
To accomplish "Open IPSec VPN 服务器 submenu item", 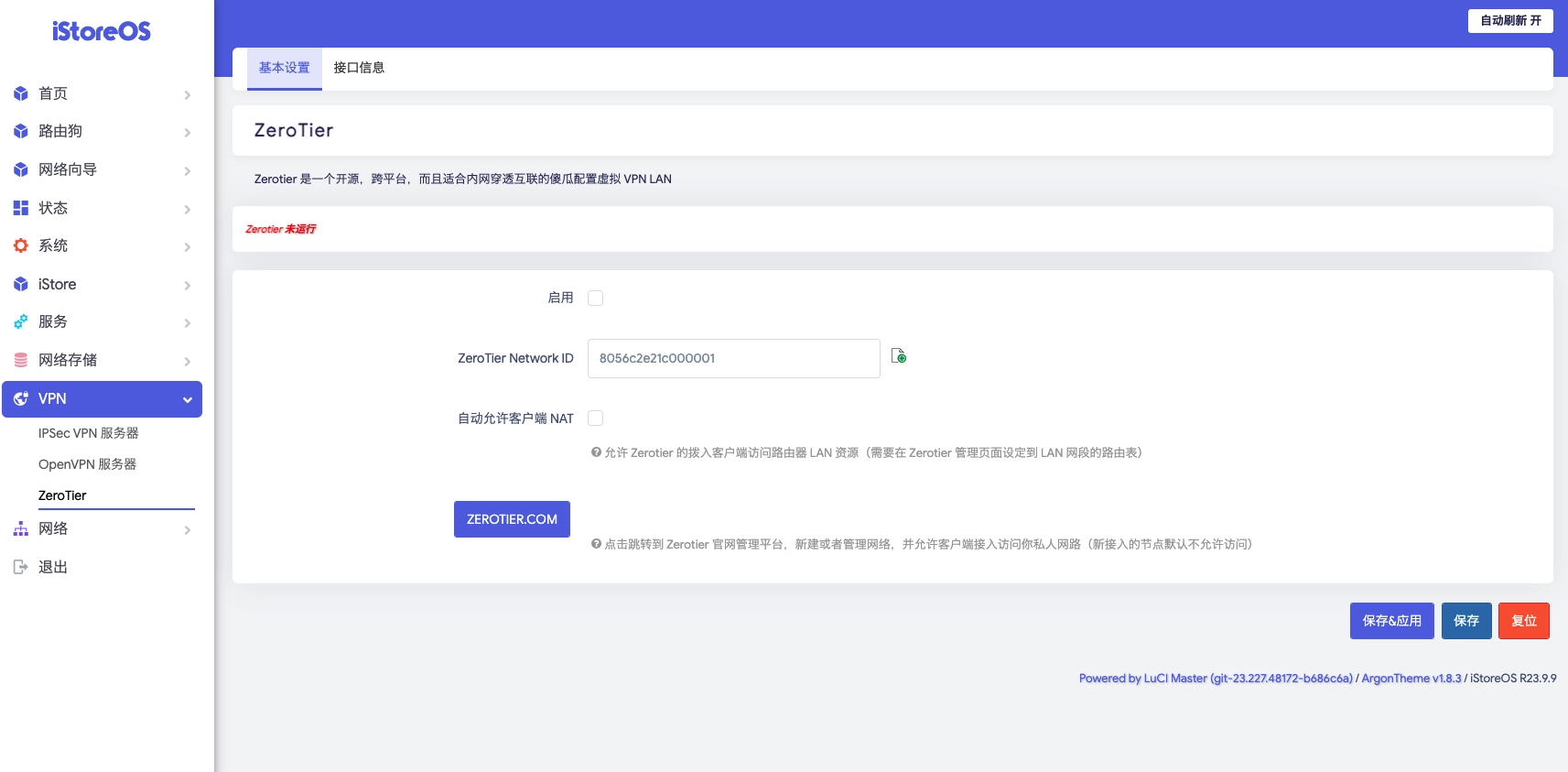I will point(89,433).
